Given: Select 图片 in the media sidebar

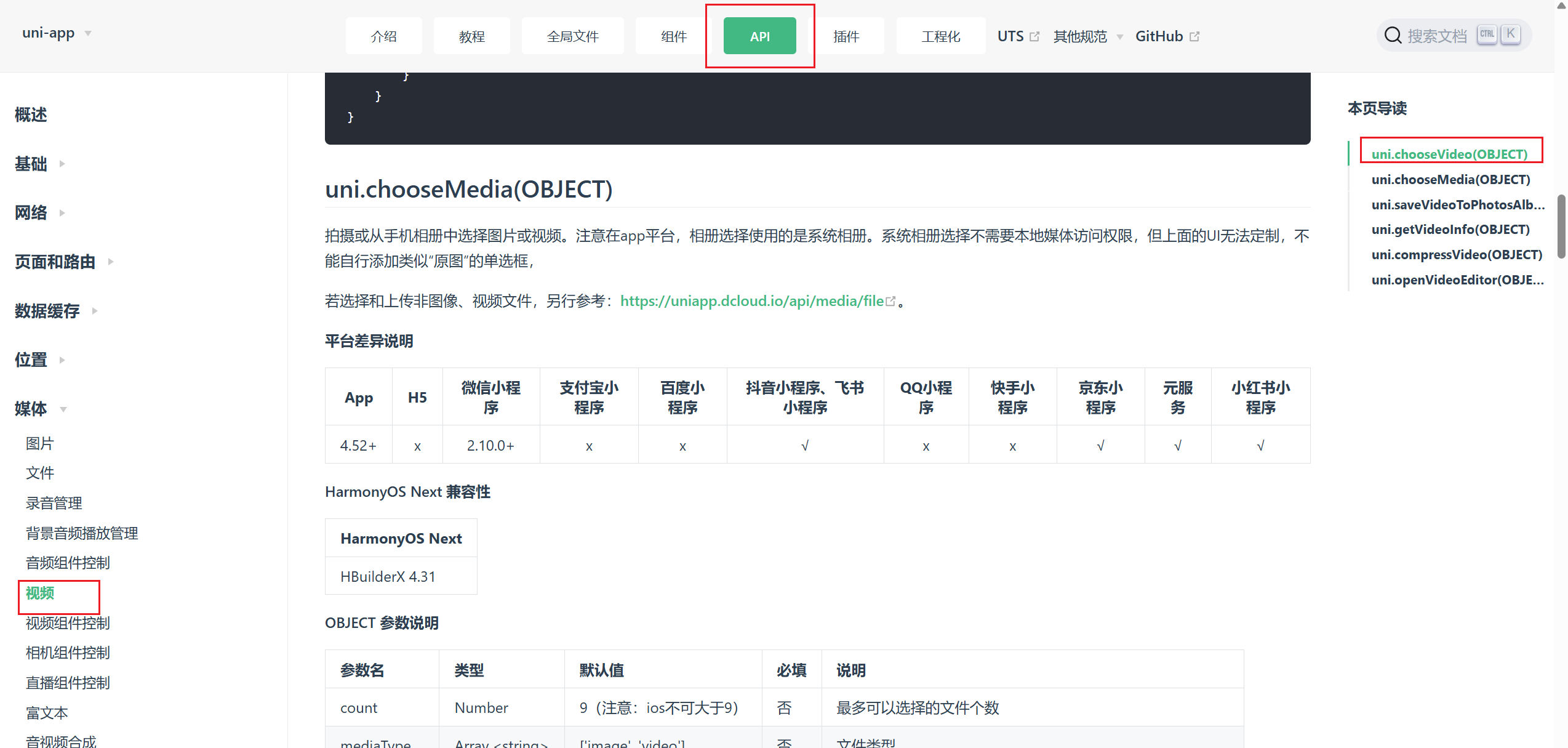Looking at the screenshot, I should (x=40, y=443).
